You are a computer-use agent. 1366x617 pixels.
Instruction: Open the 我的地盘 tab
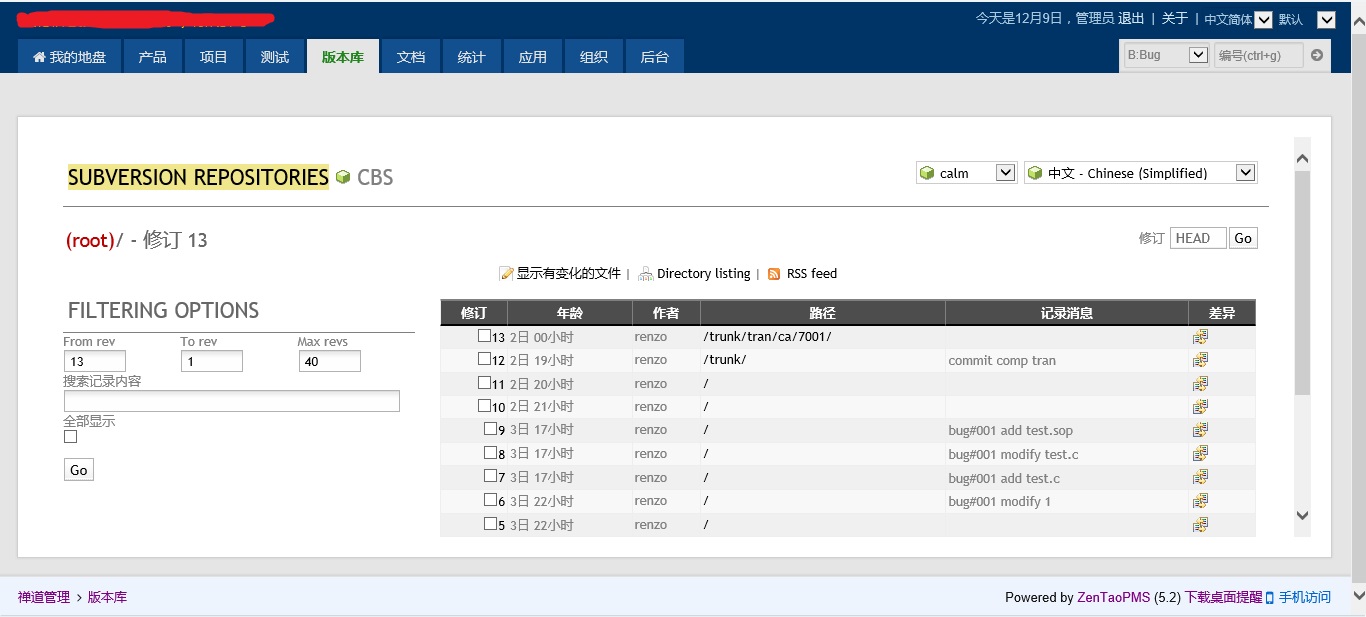[x=70, y=57]
